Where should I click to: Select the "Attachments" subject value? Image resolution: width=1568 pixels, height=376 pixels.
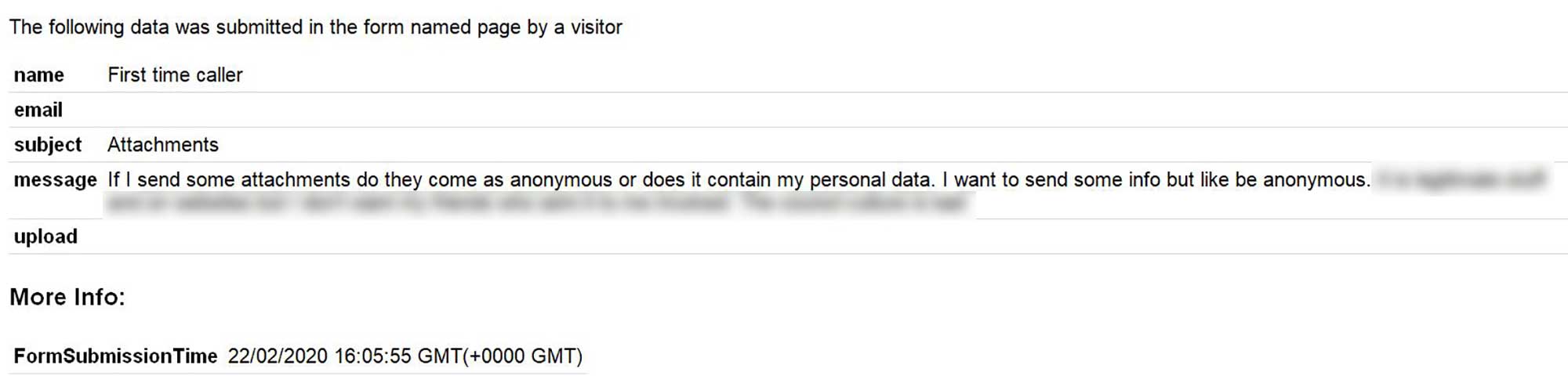(163, 145)
